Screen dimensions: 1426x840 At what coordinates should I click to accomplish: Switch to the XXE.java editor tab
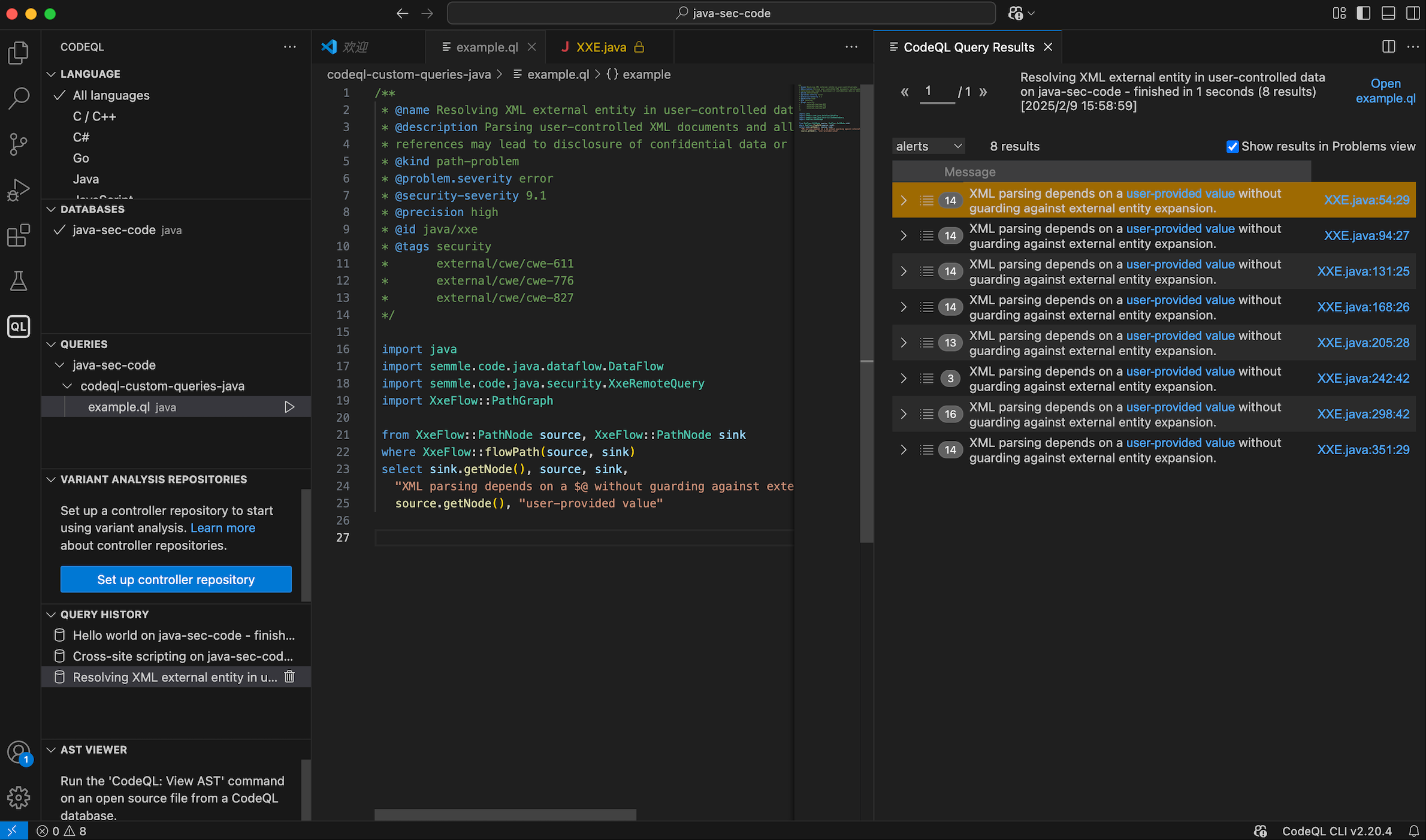point(601,47)
